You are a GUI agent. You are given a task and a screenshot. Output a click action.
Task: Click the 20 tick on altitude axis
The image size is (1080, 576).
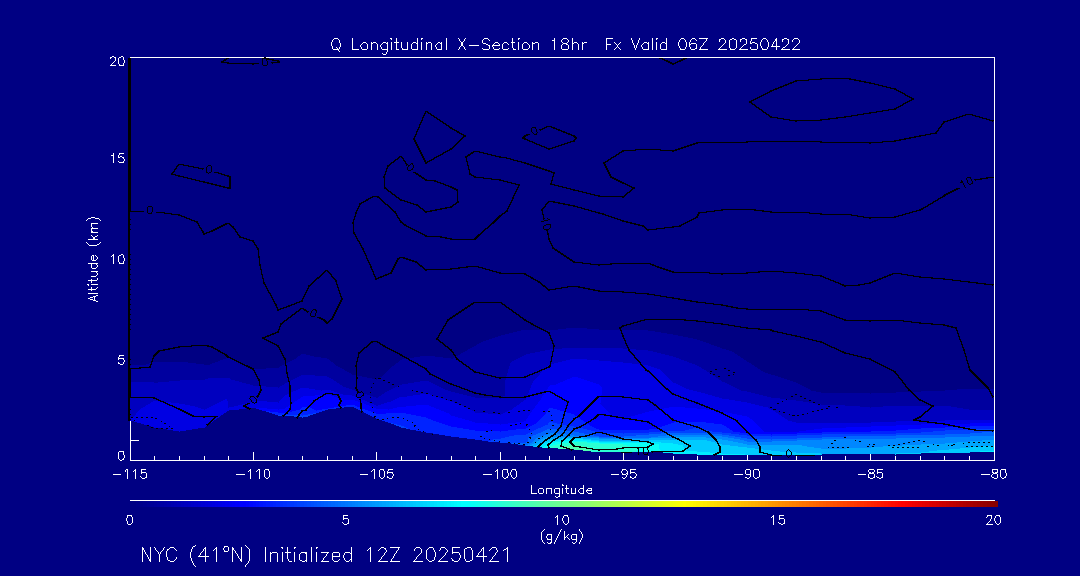click(x=117, y=61)
